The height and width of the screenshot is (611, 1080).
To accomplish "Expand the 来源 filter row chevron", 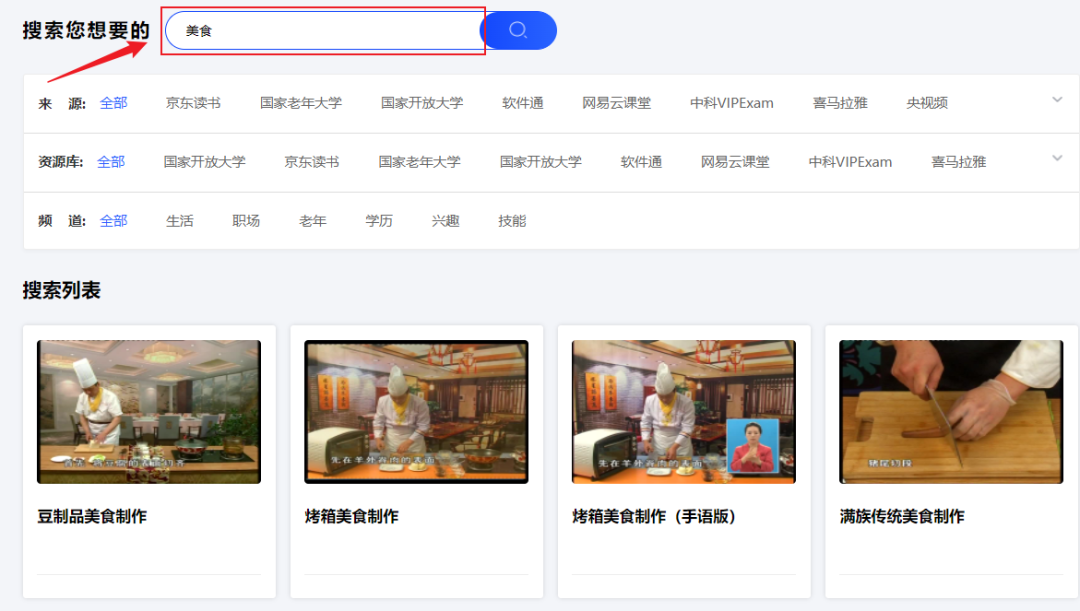I will click(1057, 100).
